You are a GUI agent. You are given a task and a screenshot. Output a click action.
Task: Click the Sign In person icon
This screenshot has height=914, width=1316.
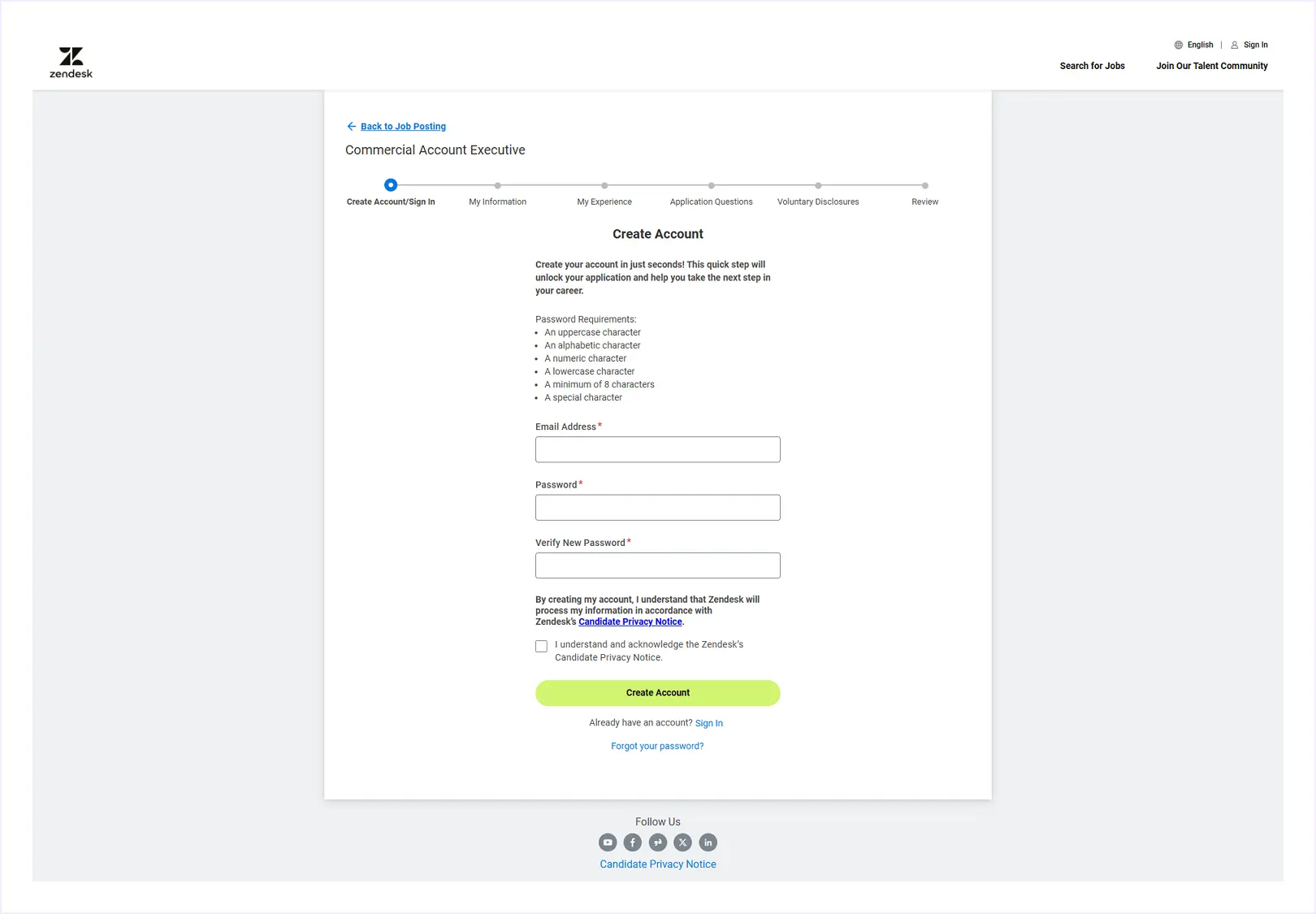[1236, 45]
